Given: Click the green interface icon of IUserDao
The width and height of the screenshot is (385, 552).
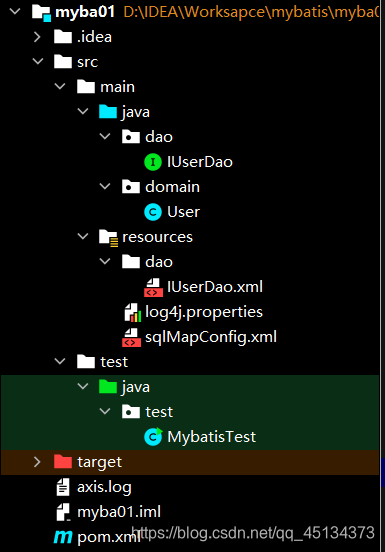Looking at the screenshot, I should coord(153,162).
